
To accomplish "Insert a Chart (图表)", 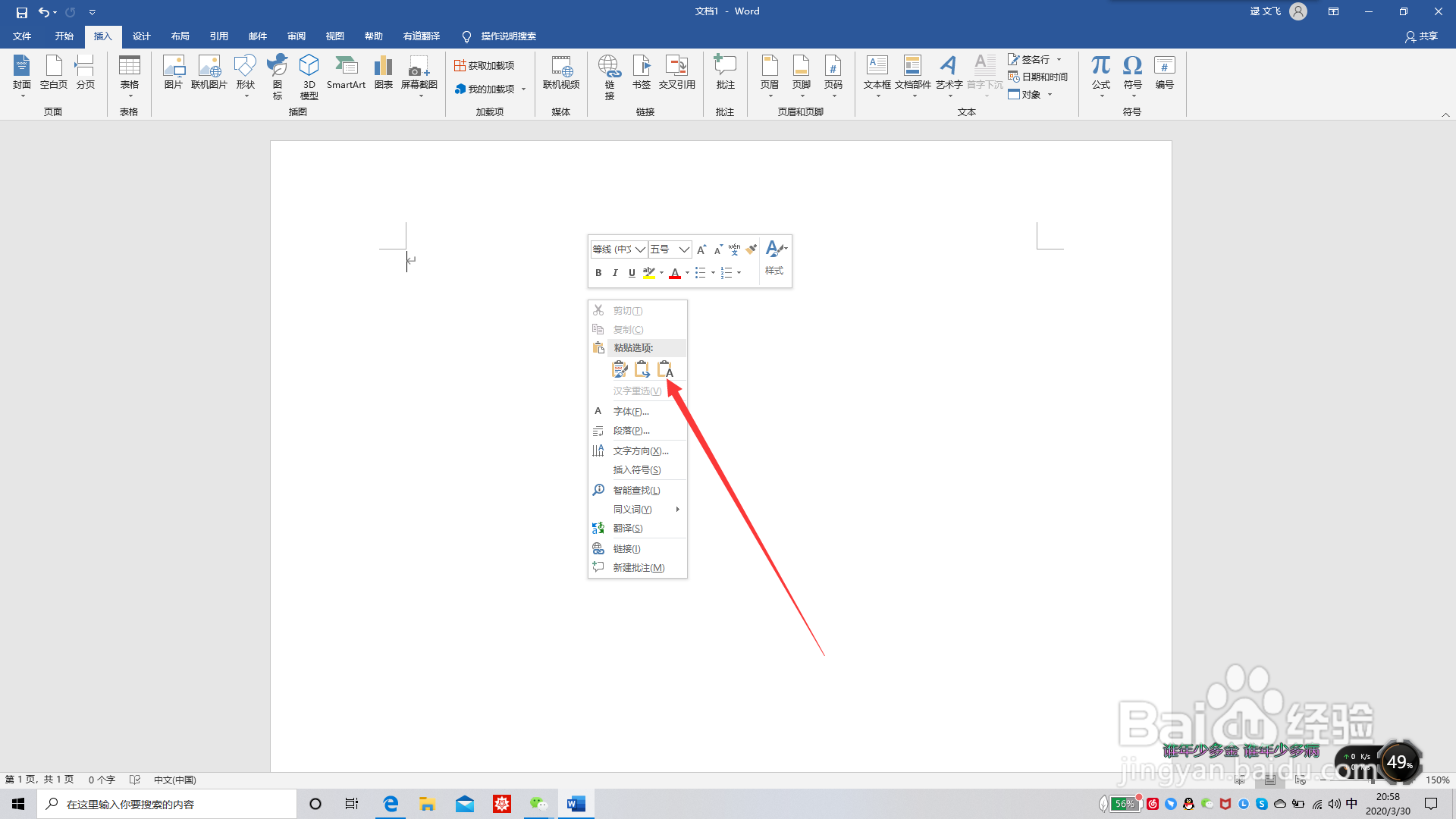I will [383, 73].
